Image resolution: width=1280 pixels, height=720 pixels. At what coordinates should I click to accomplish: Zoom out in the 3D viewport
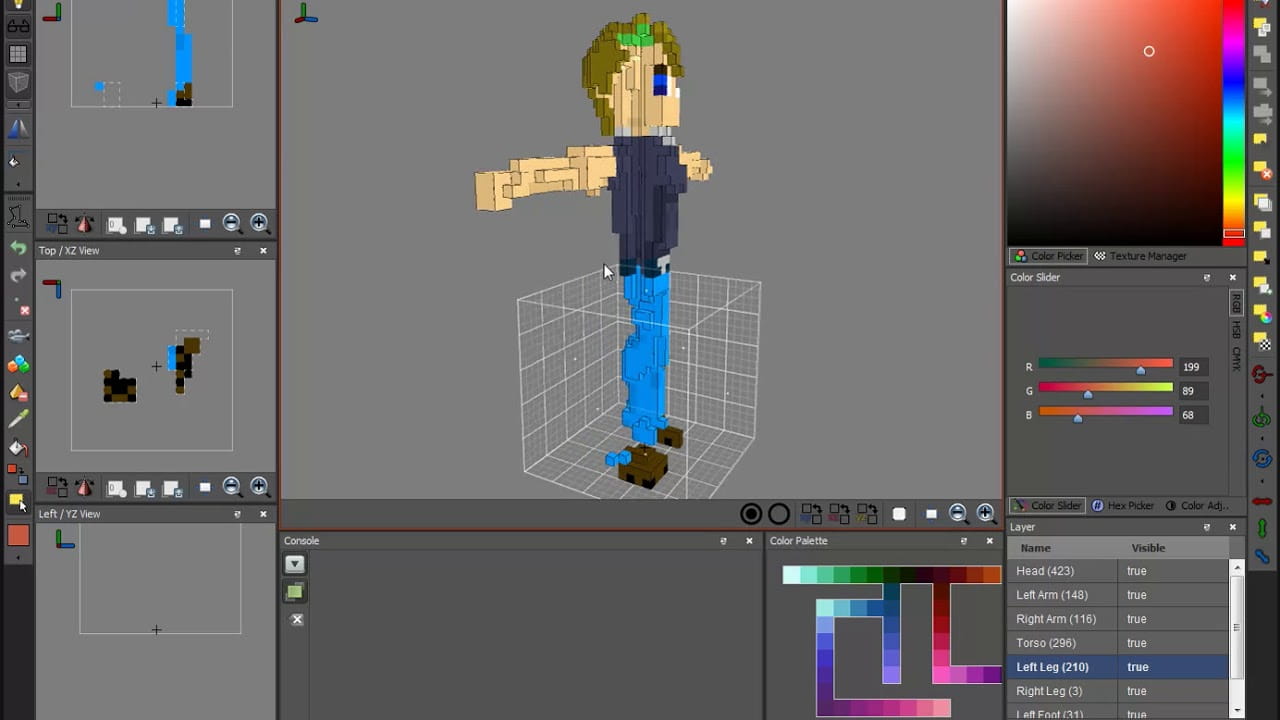958,514
